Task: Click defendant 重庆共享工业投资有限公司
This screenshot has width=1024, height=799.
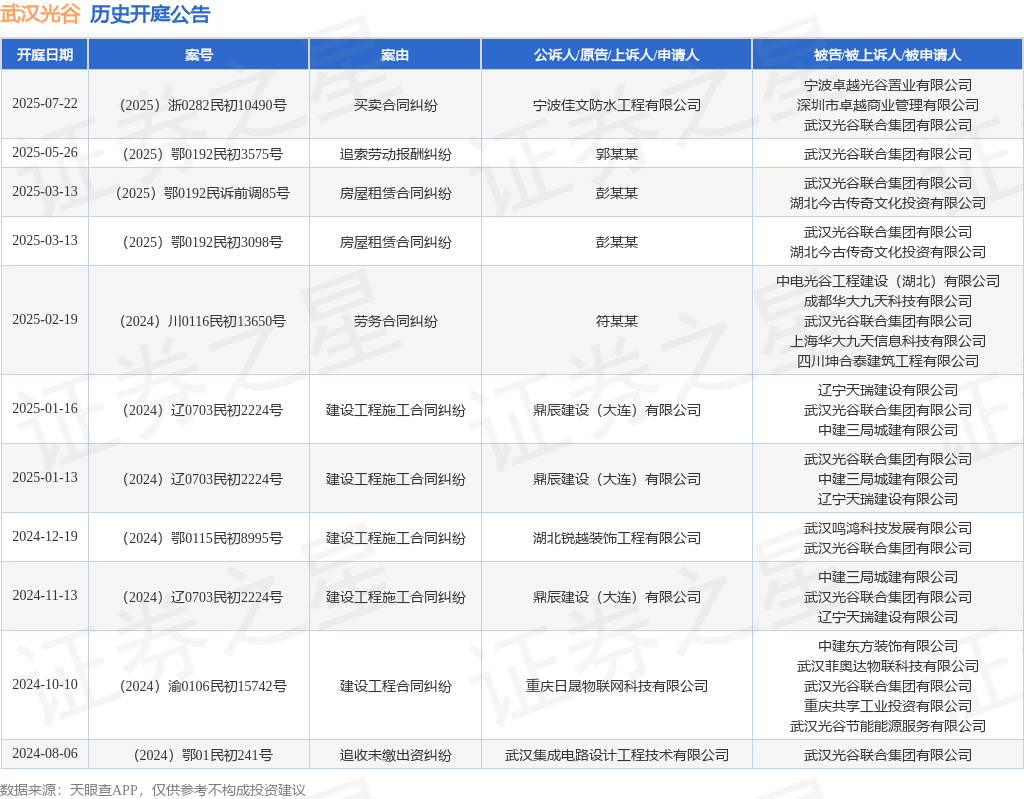Action: coord(888,706)
